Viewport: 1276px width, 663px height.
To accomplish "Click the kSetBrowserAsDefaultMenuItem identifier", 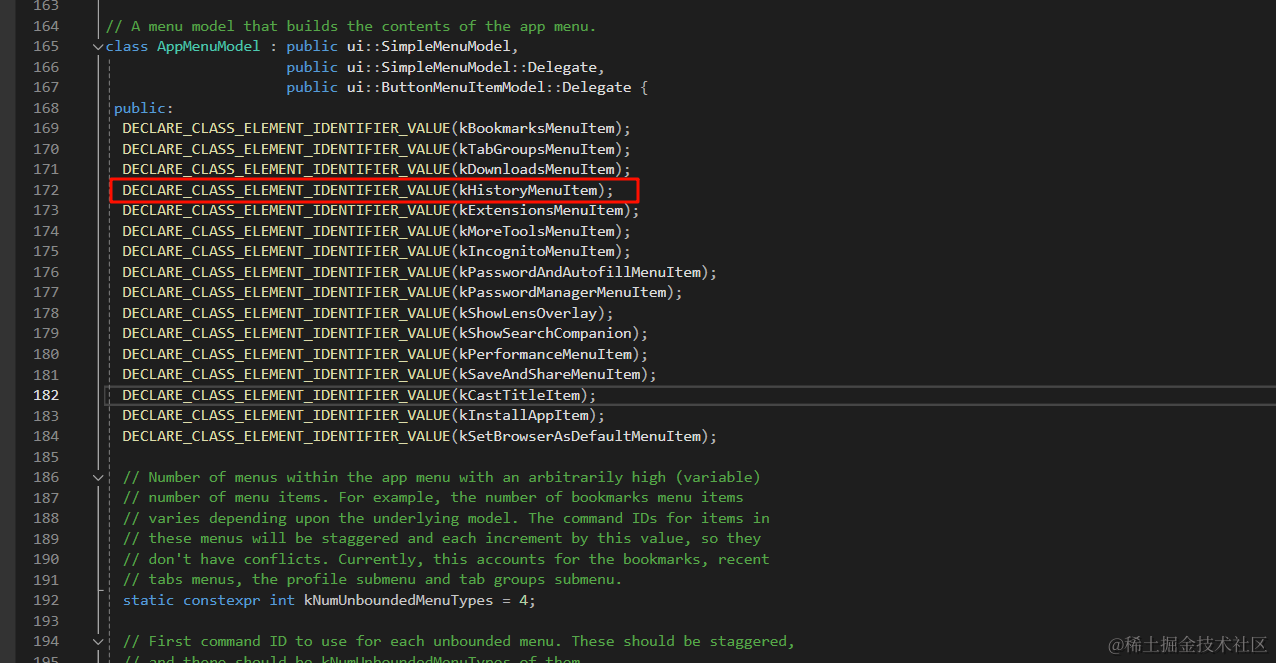I will (x=580, y=436).
